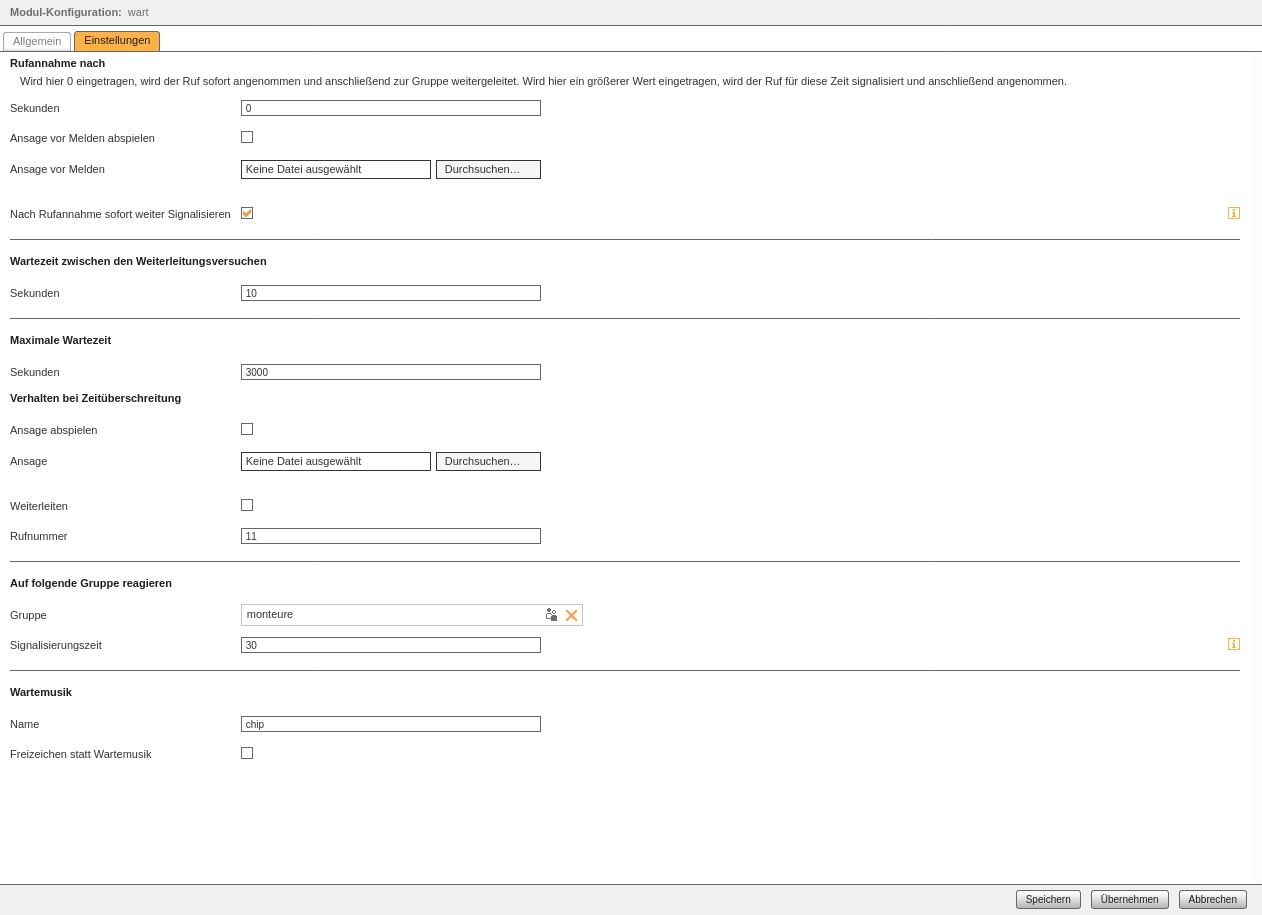Apply changes with Übernehmen
The image size is (1262, 915).
(x=1129, y=899)
